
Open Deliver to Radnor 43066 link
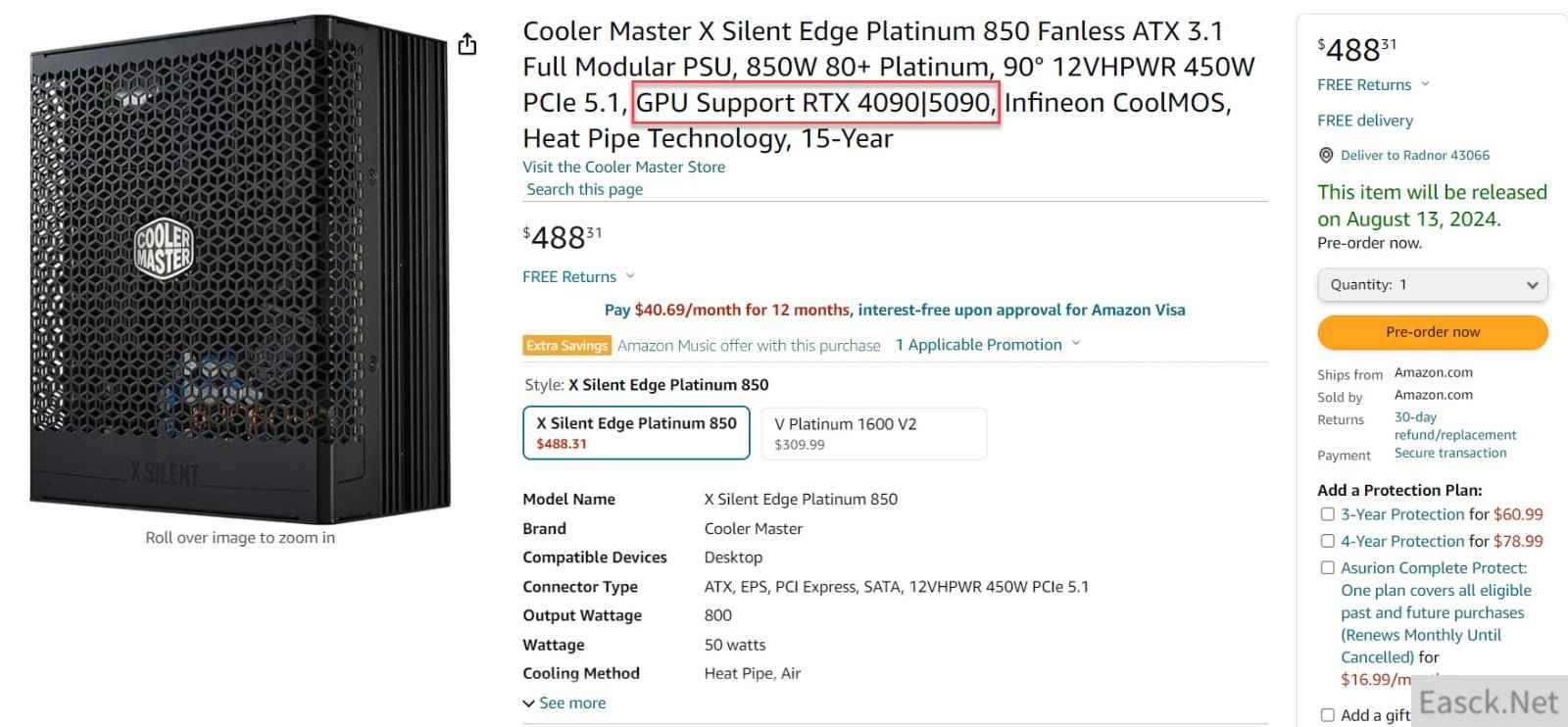[1414, 155]
